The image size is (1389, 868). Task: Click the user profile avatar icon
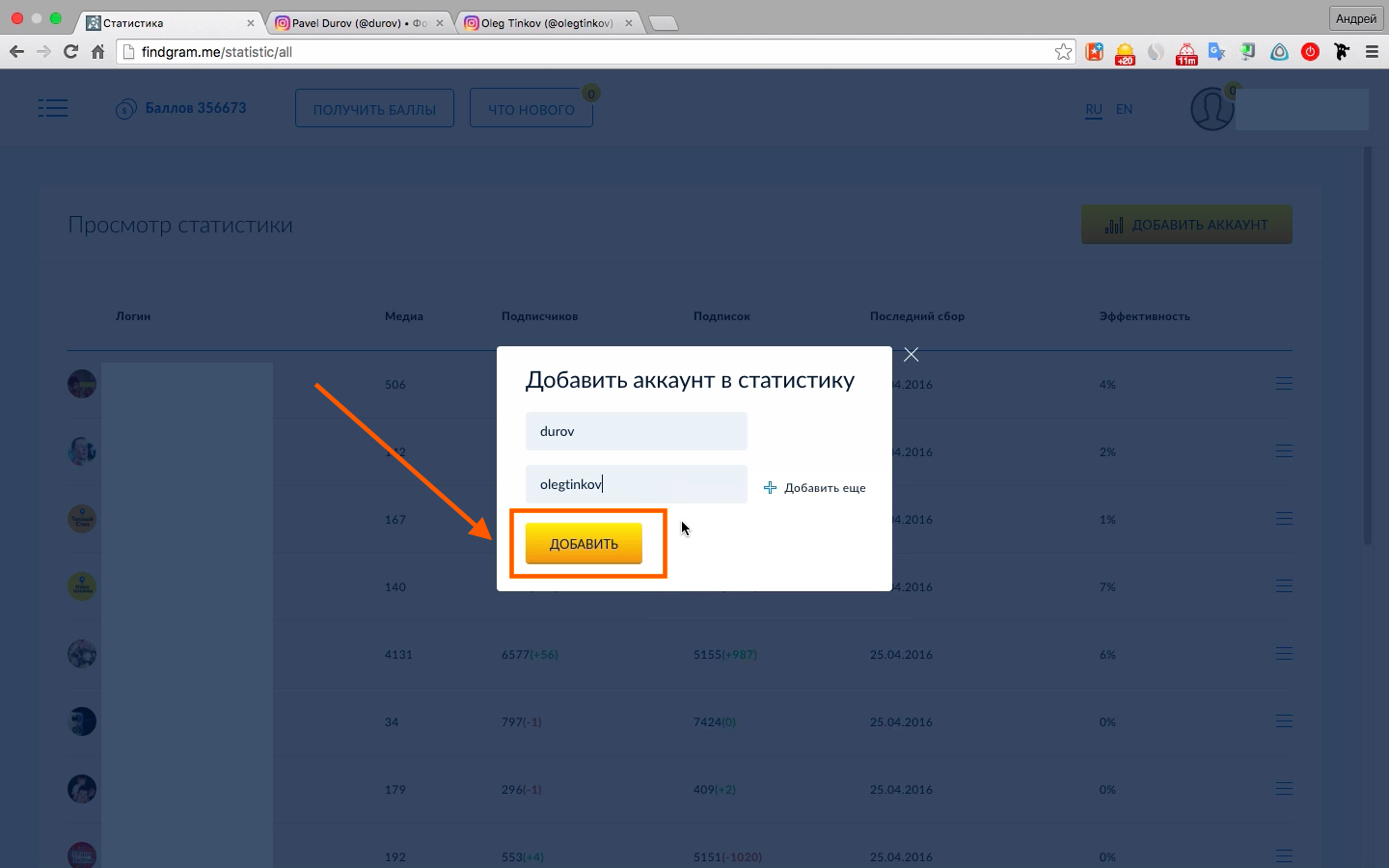[1212, 109]
